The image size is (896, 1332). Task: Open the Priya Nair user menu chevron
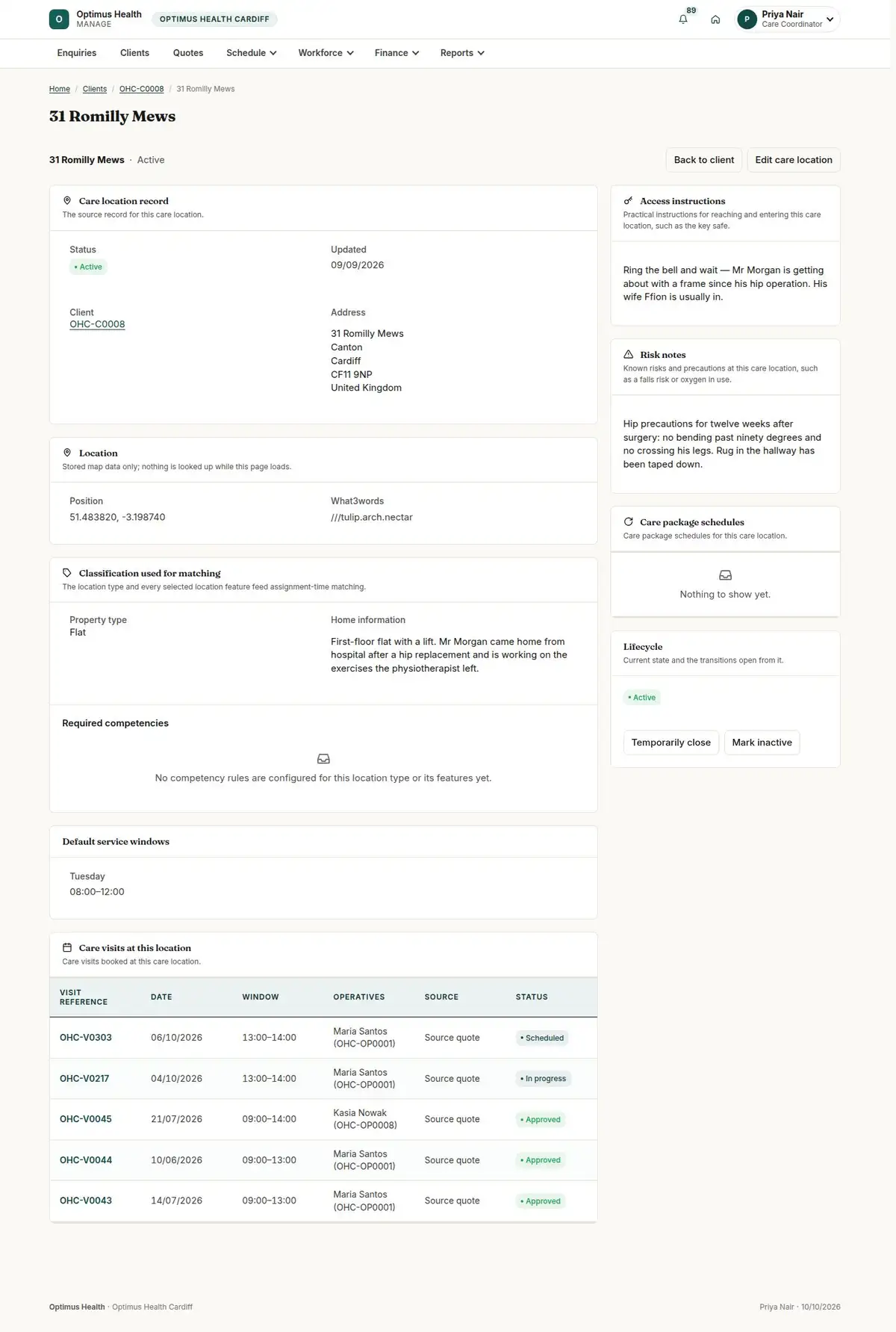pyautogui.click(x=830, y=19)
